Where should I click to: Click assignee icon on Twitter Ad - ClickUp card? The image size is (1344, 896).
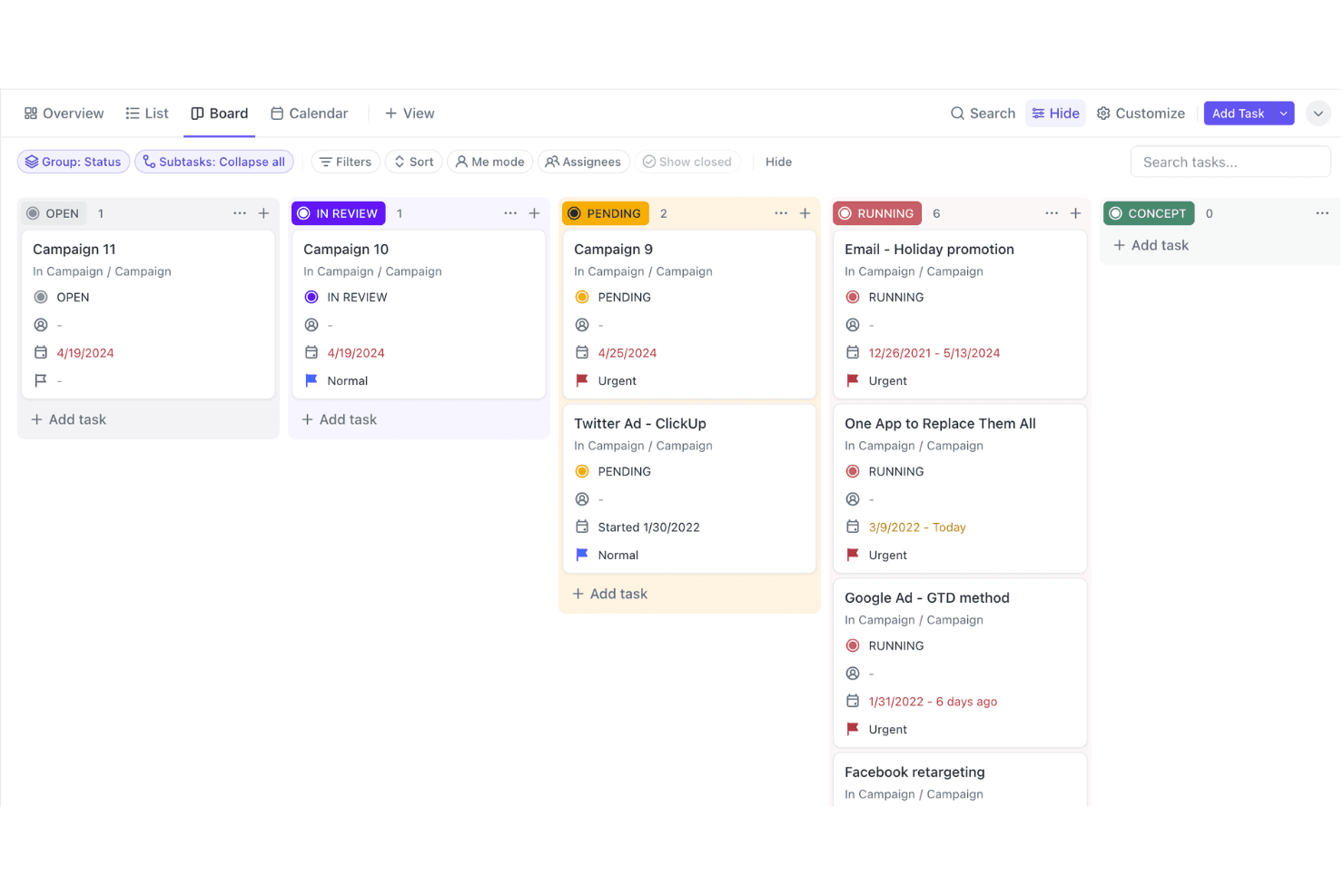(x=582, y=499)
